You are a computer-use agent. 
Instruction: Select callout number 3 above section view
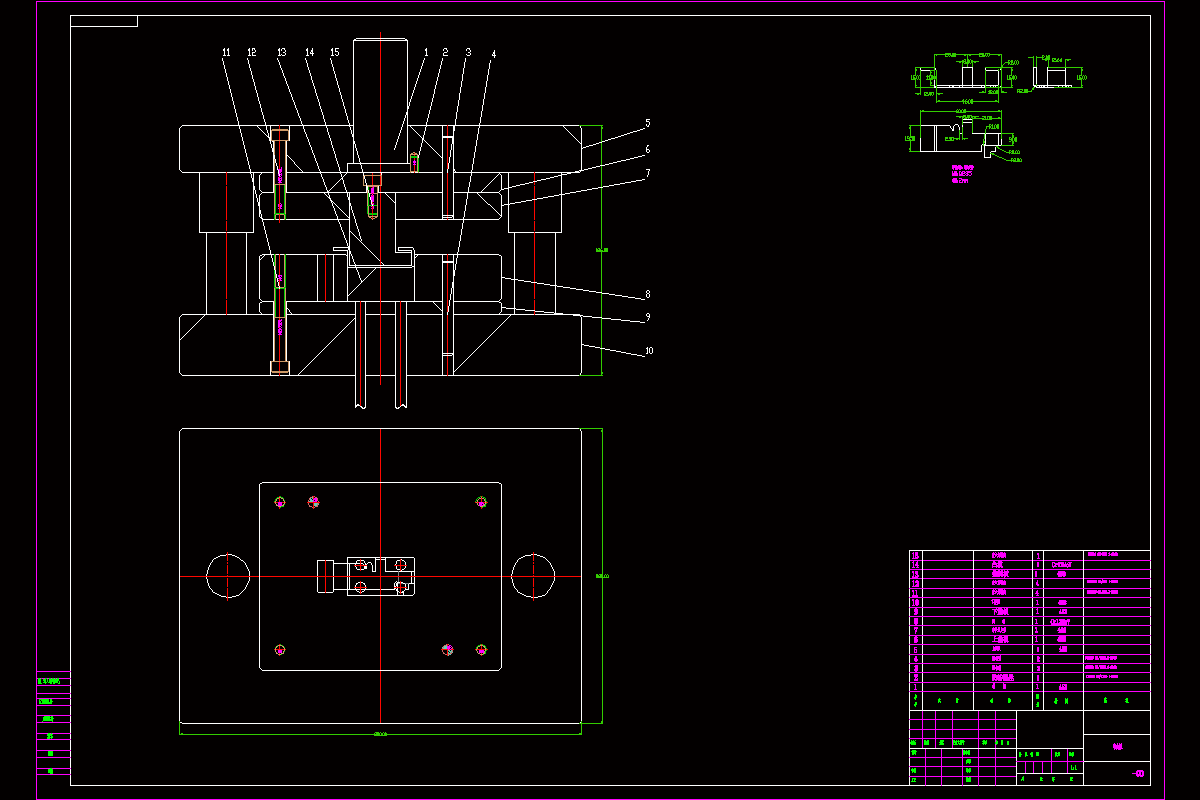pyautogui.click(x=468, y=52)
